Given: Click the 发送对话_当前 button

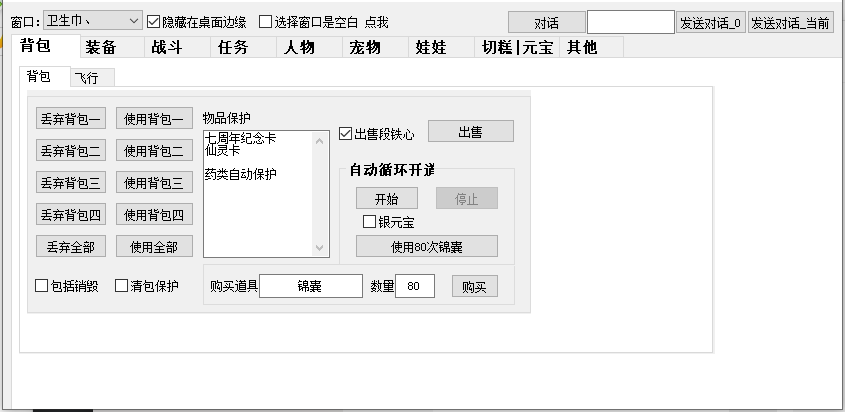Looking at the screenshot, I should coord(790,22).
